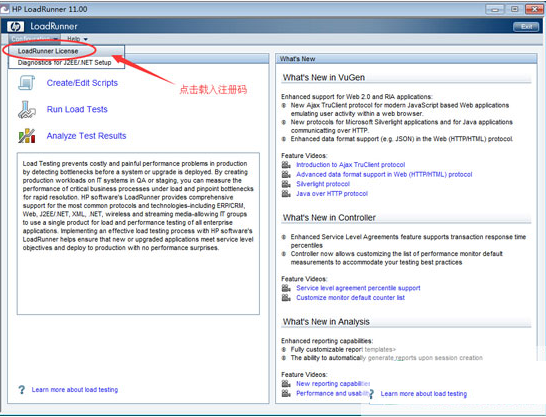Click video icon beside Java over HTTP protocol
The height and width of the screenshot is (417, 546).
point(286,194)
